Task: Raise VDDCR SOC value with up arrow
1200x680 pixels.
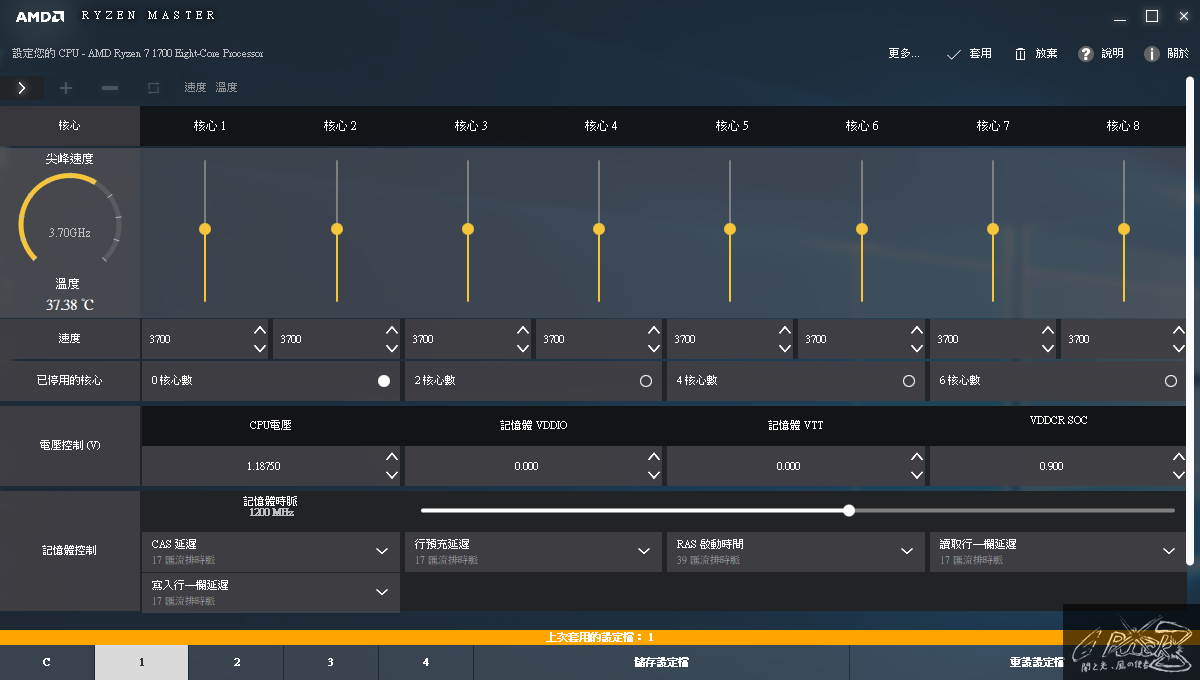Action: pos(1178,457)
